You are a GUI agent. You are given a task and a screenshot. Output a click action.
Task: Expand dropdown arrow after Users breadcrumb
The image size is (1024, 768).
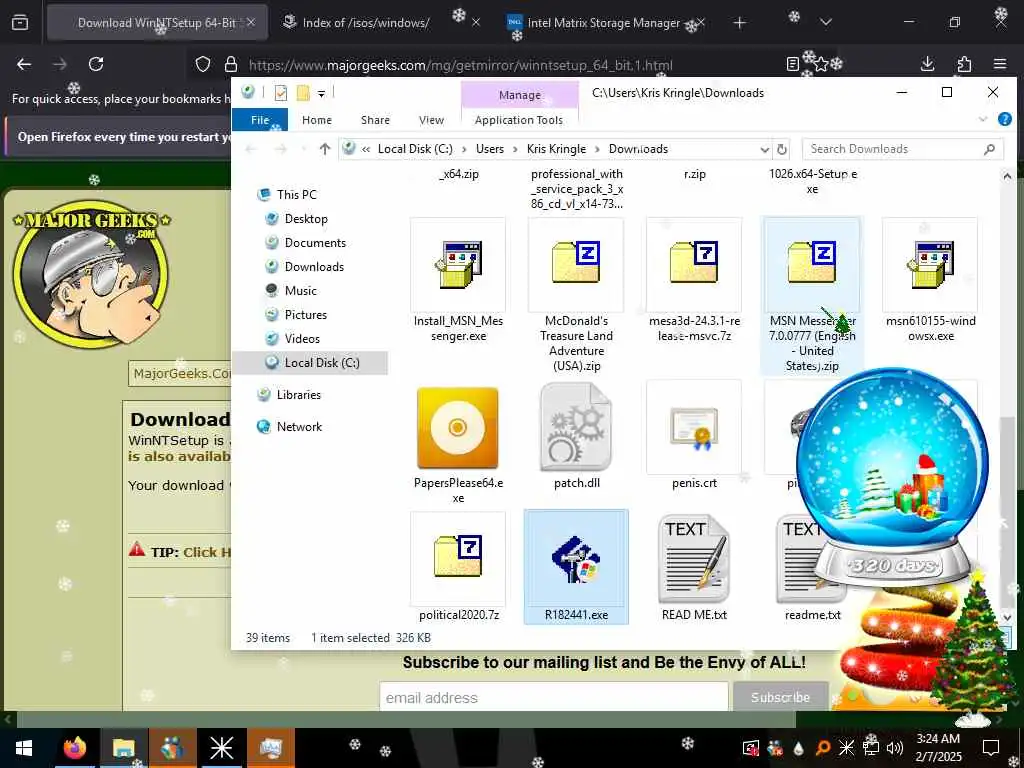click(x=515, y=150)
